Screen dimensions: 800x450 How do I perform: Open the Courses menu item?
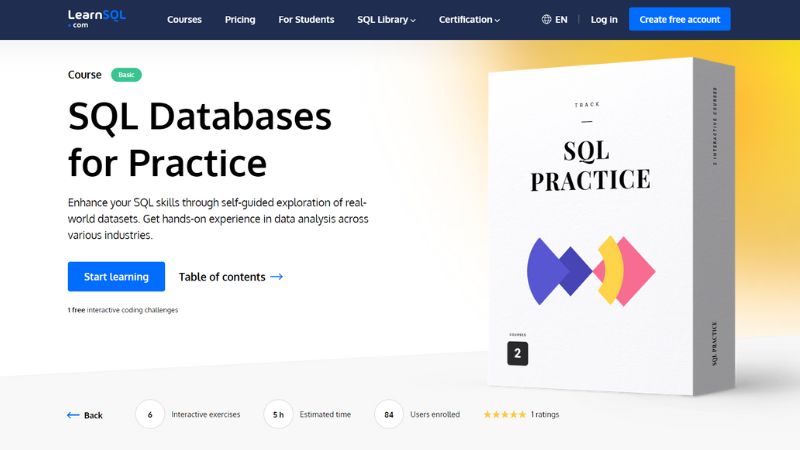pyautogui.click(x=184, y=19)
